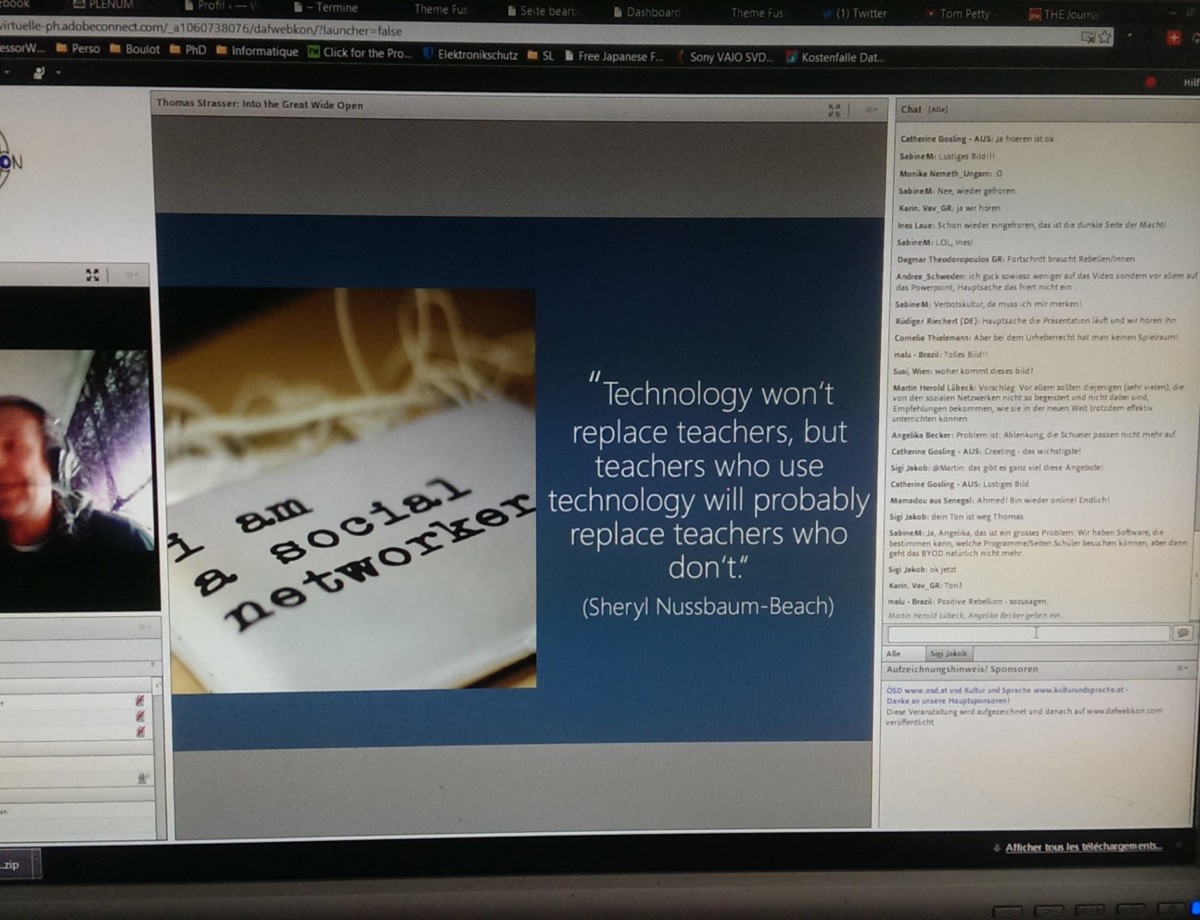Click the red recording indicator dot
Image resolution: width=1200 pixels, height=920 pixels.
pos(1150,82)
